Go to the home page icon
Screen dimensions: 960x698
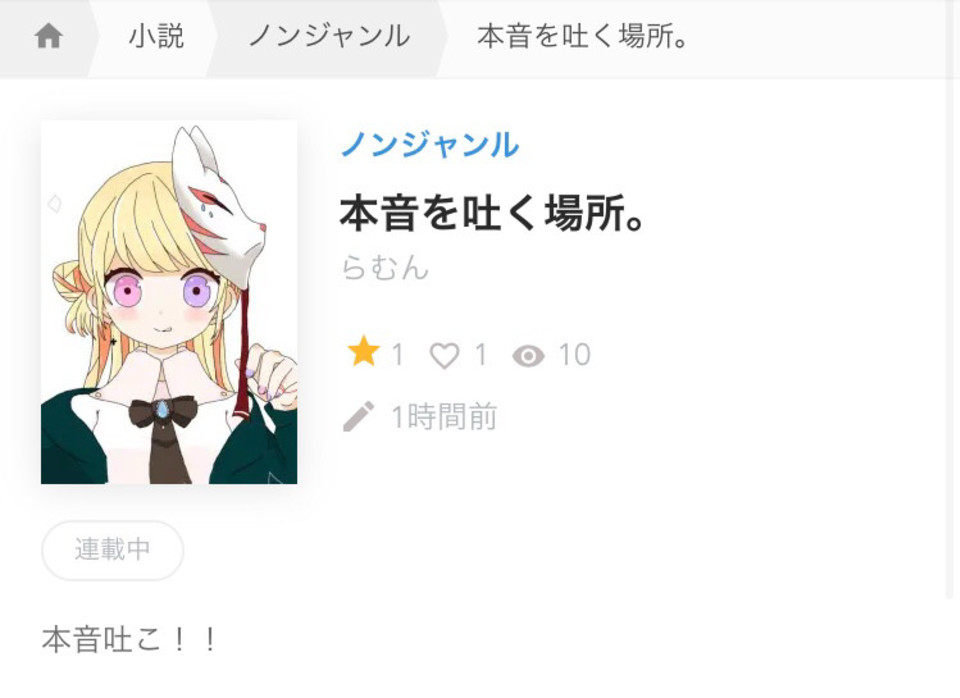(x=48, y=36)
